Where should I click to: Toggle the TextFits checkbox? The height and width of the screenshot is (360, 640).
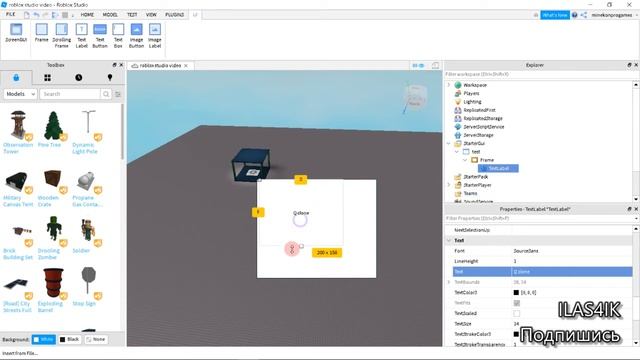pos(516,303)
